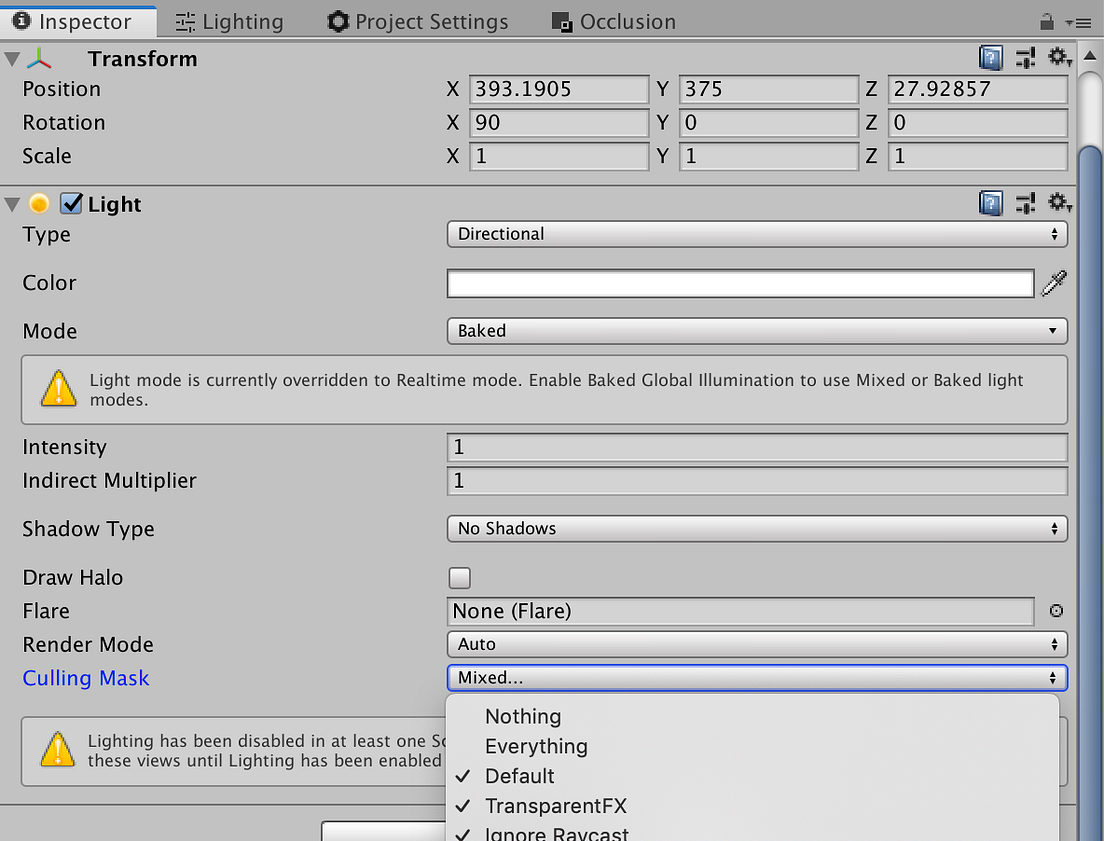Viewport: 1104px width, 841px height.
Task: Click the Inspector lock icon
Action: tap(1046, 20)
